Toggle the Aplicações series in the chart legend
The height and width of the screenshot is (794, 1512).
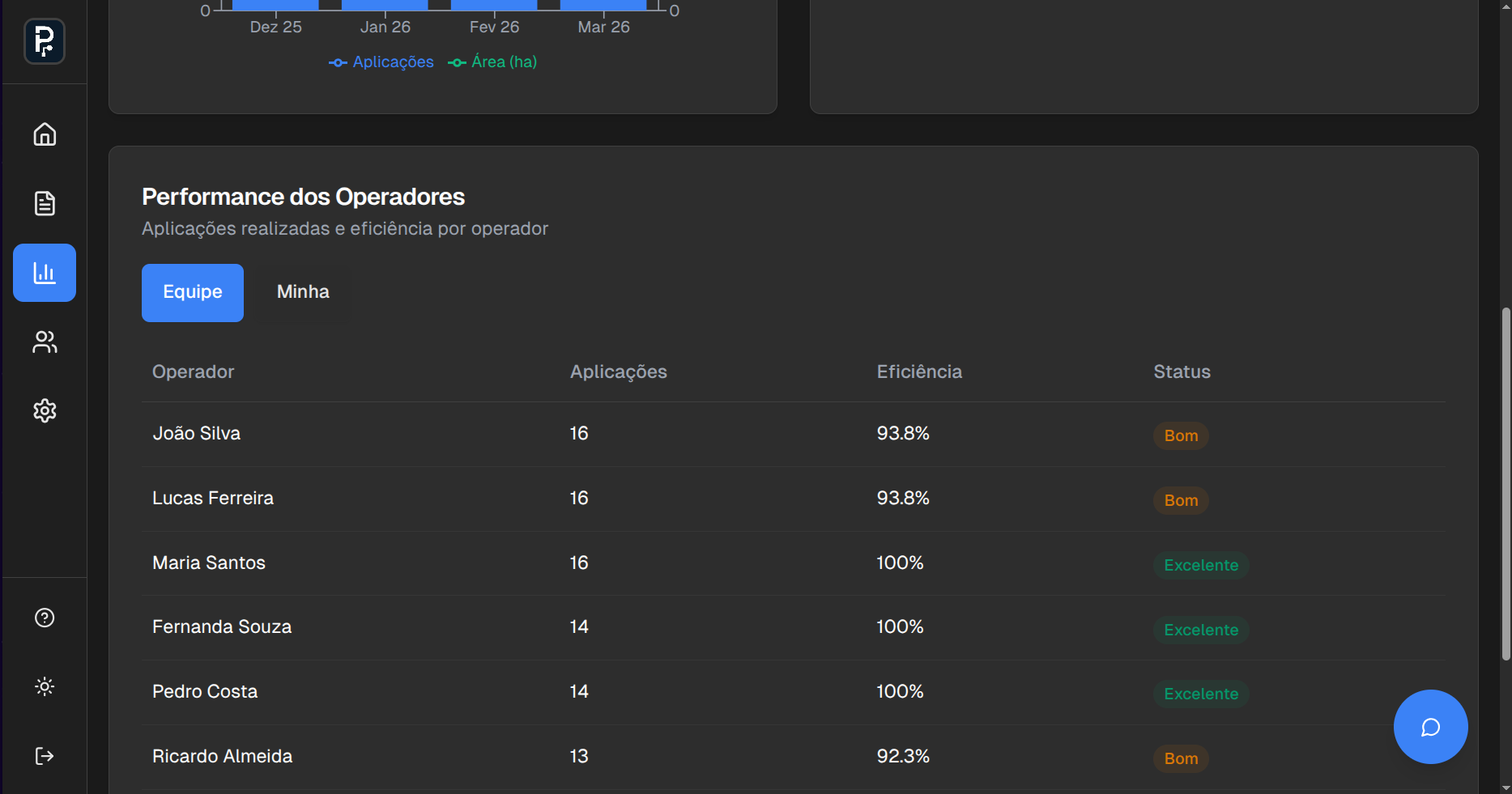click(x=381, y=62)
